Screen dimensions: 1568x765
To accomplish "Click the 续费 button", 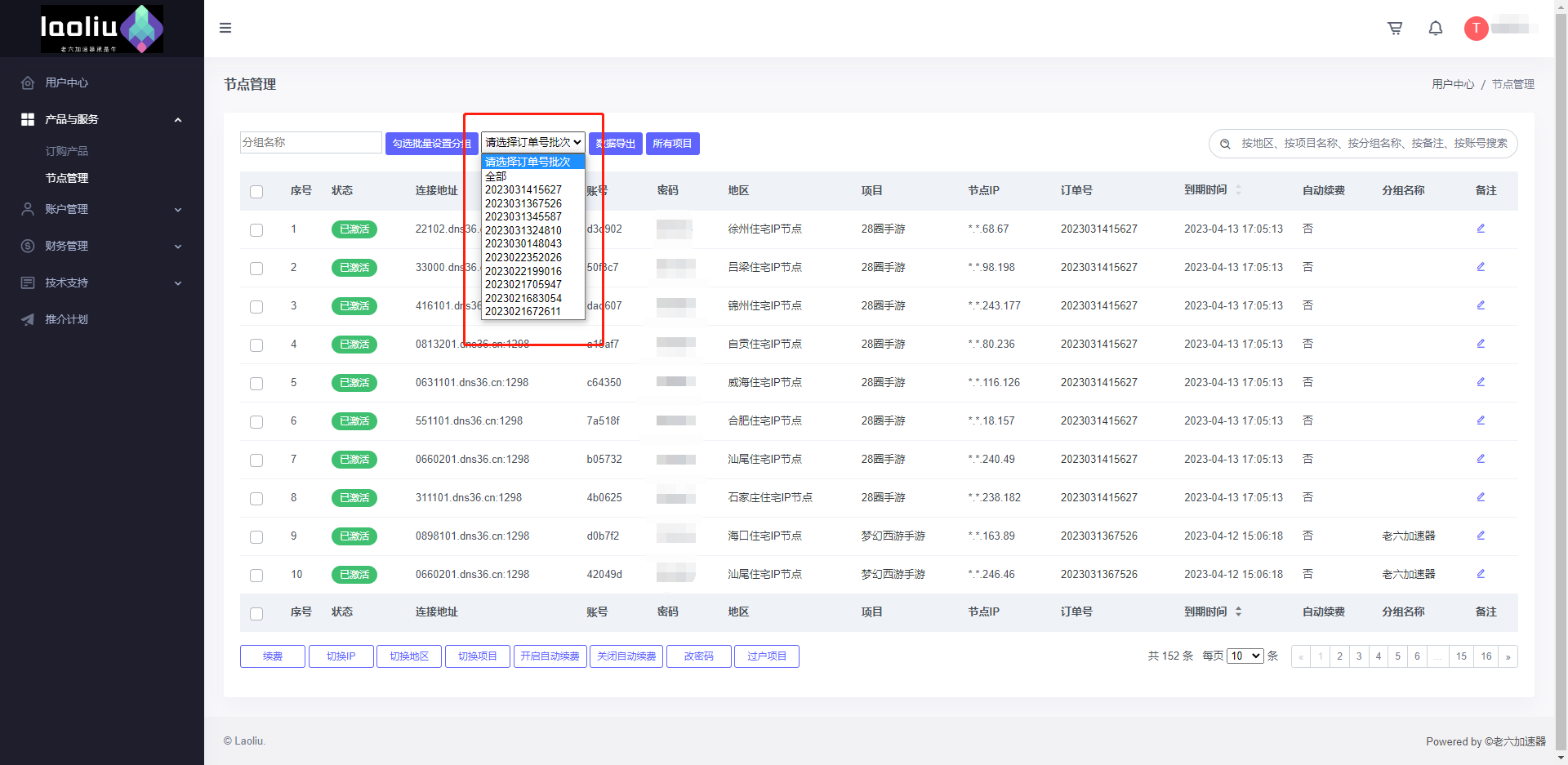I will coord(272,656).
